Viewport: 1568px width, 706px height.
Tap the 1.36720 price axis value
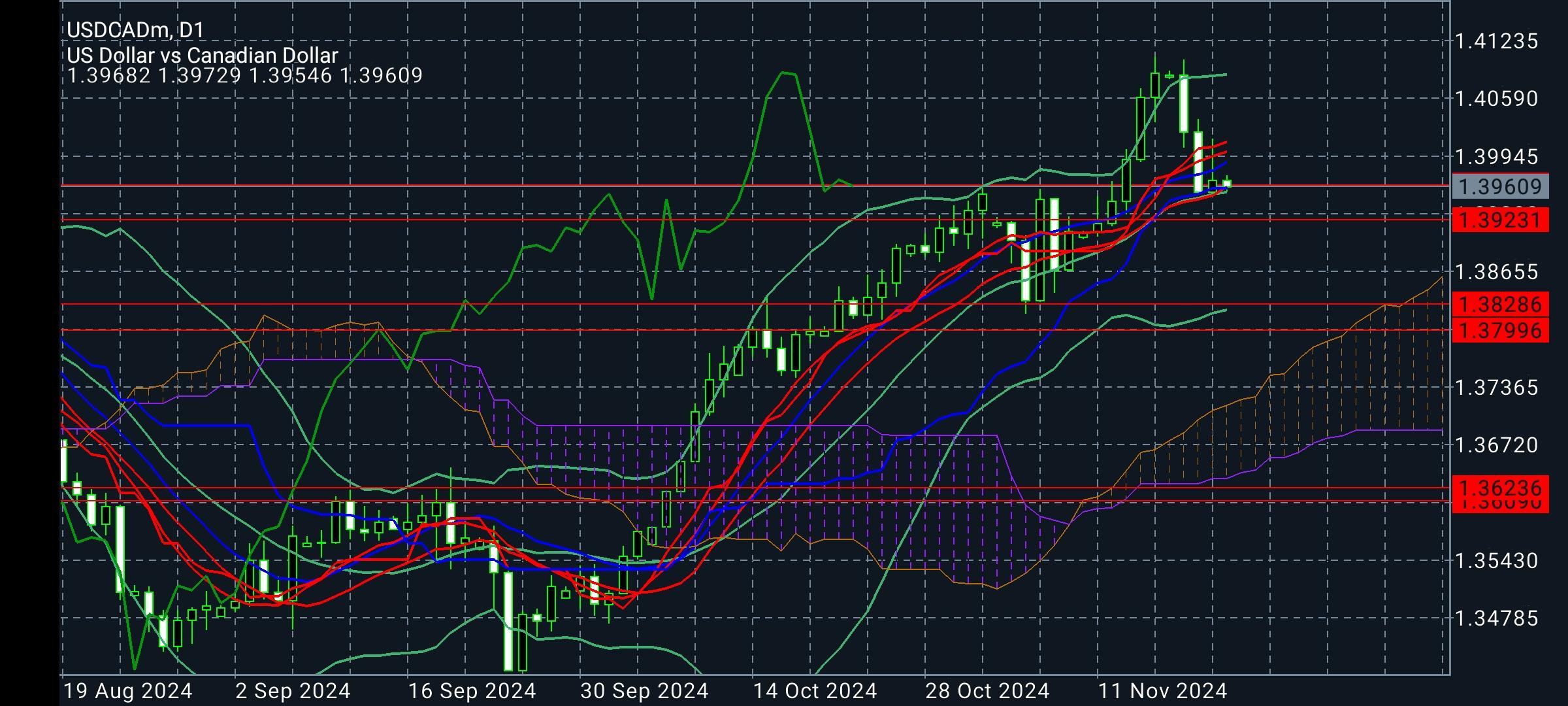(x=1497, y=445)
